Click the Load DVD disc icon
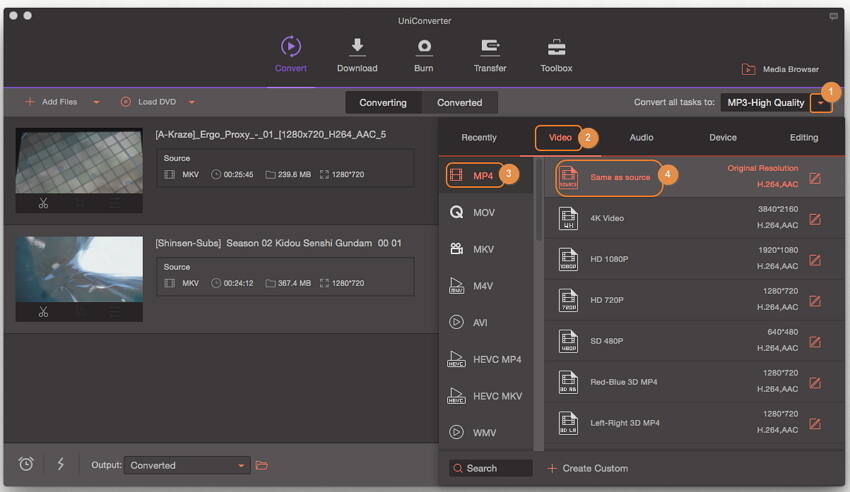 coord(125,102)
